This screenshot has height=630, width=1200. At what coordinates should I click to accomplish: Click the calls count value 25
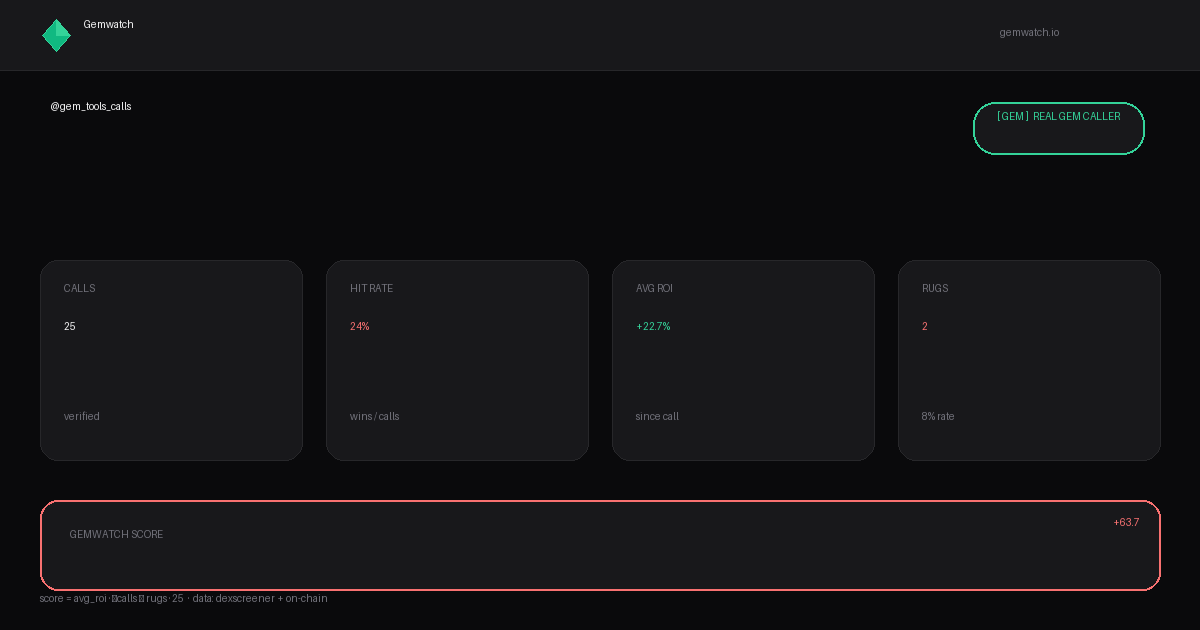click(x=70, y=327)
